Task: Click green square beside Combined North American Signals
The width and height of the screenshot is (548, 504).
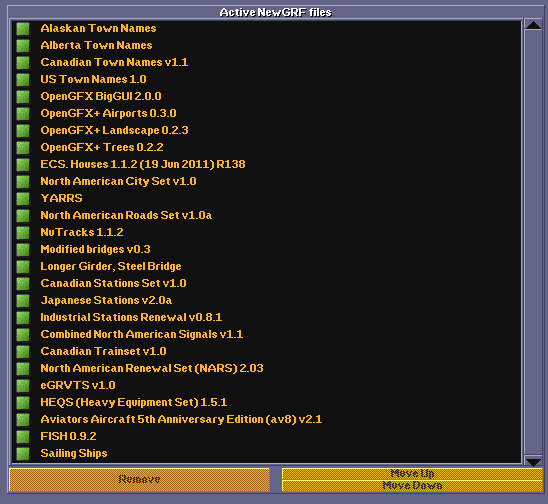Action: click(x=23, y=335)
